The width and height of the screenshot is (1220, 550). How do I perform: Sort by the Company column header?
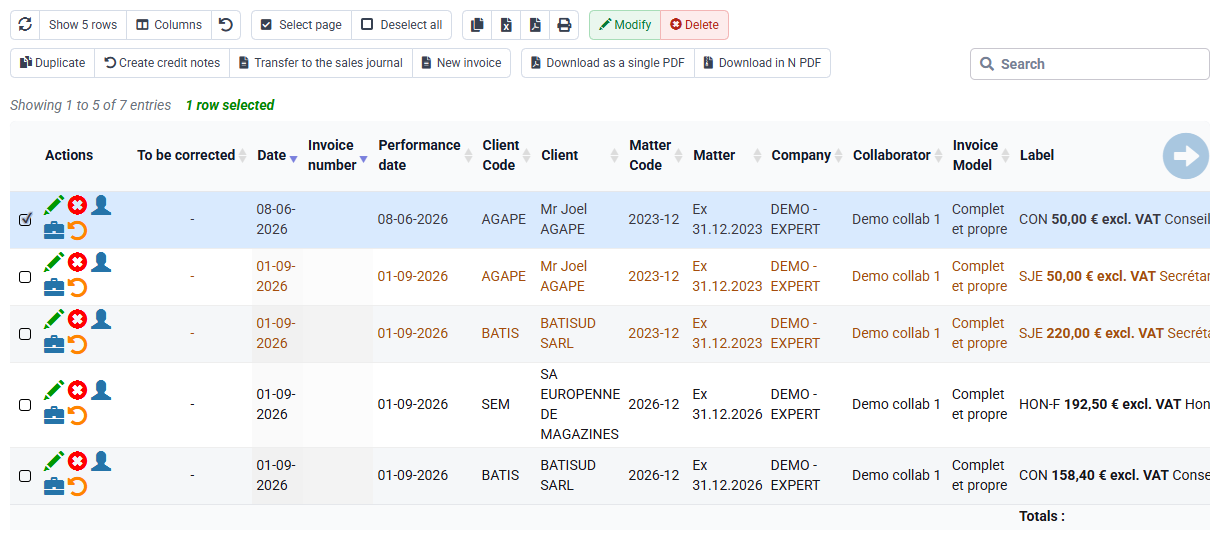tap(807, 155)
